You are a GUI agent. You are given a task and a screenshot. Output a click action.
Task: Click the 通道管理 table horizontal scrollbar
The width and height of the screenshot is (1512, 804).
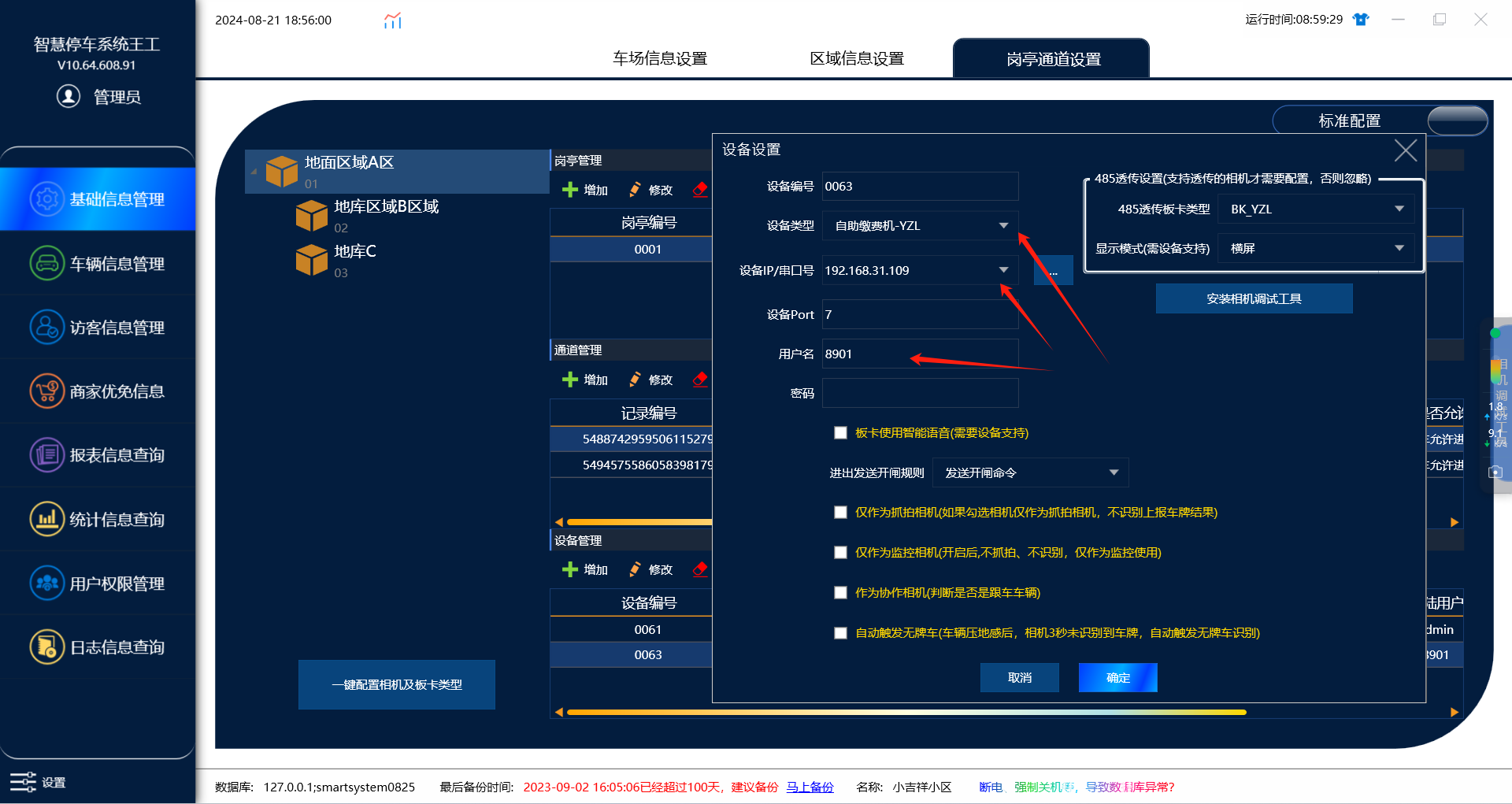tap(639, 522)
